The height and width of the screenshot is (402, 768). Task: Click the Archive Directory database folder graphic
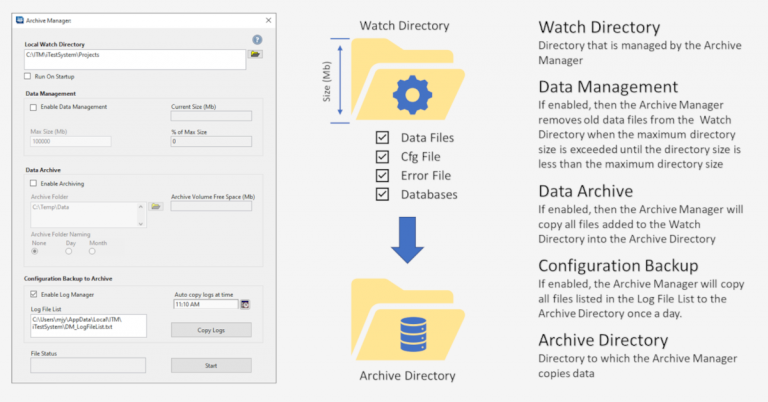[408, 319]
